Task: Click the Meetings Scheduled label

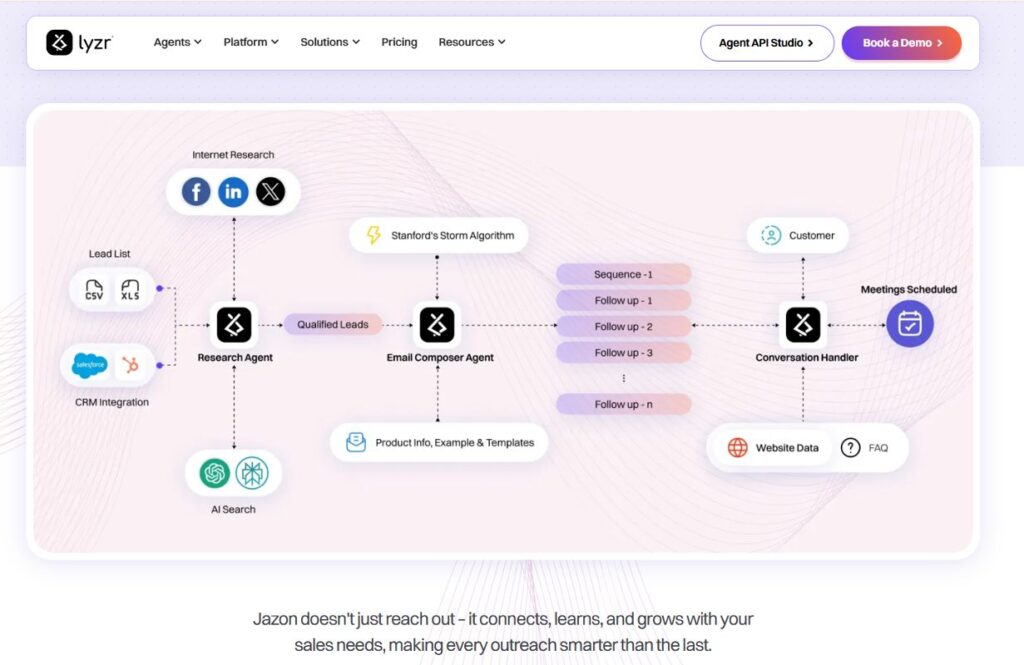Action: (908, 289)
